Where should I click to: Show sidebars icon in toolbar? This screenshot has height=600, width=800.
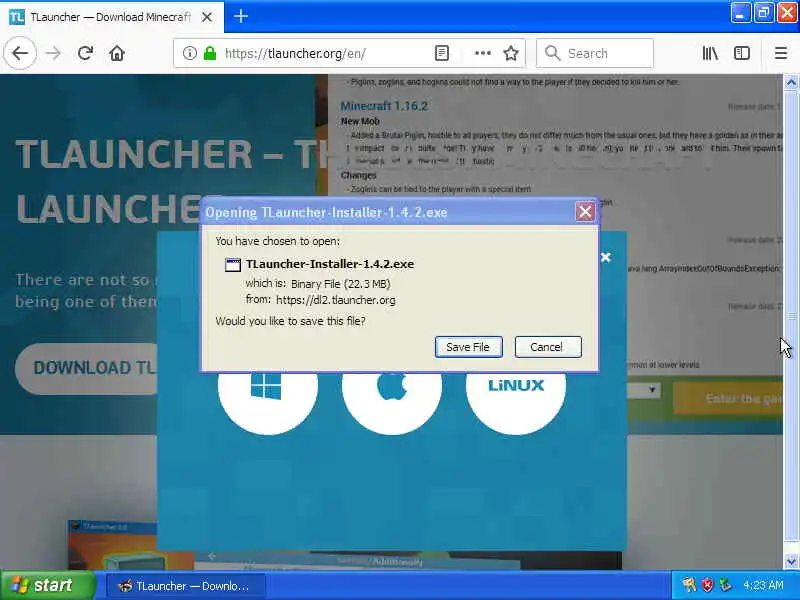(x=742, y=53)
